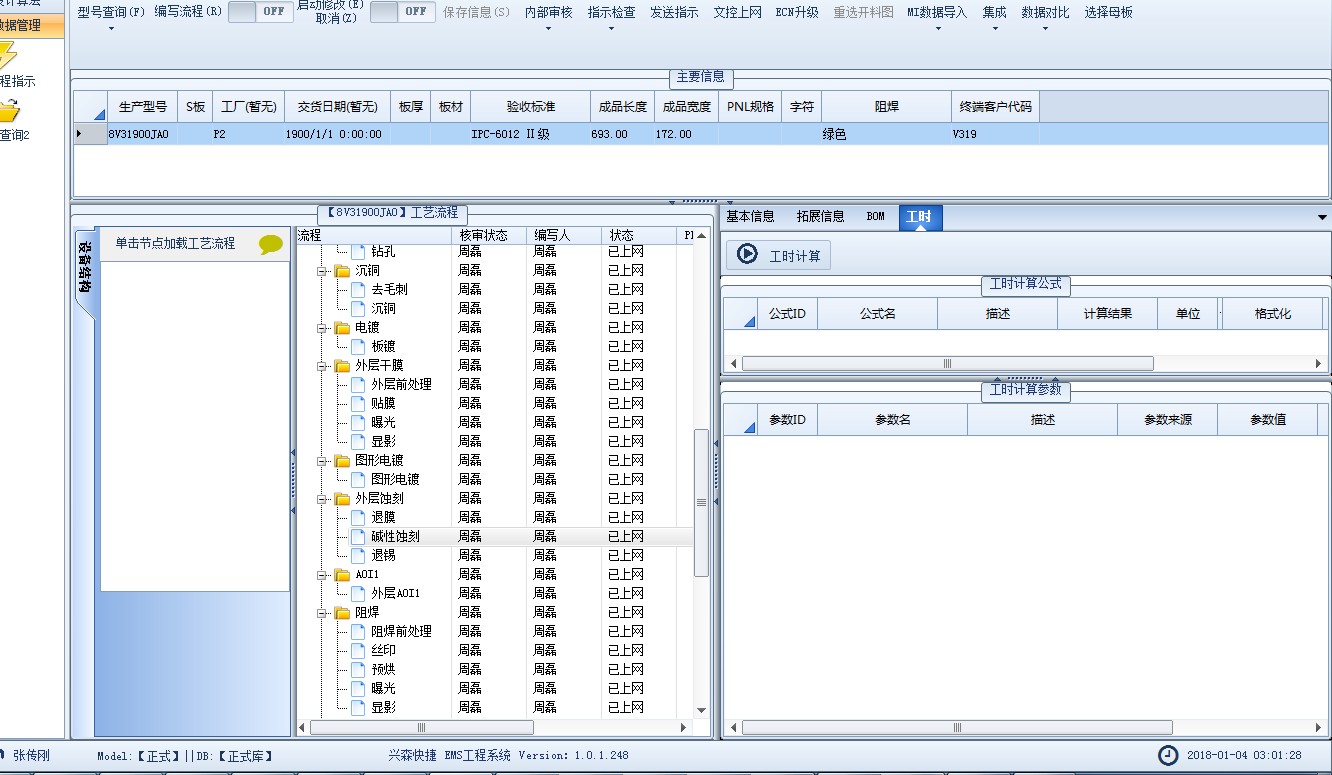This screenshot has height=775, width=1332.
Task: Click the document icon next to 预烘
Action: point(358,670)
